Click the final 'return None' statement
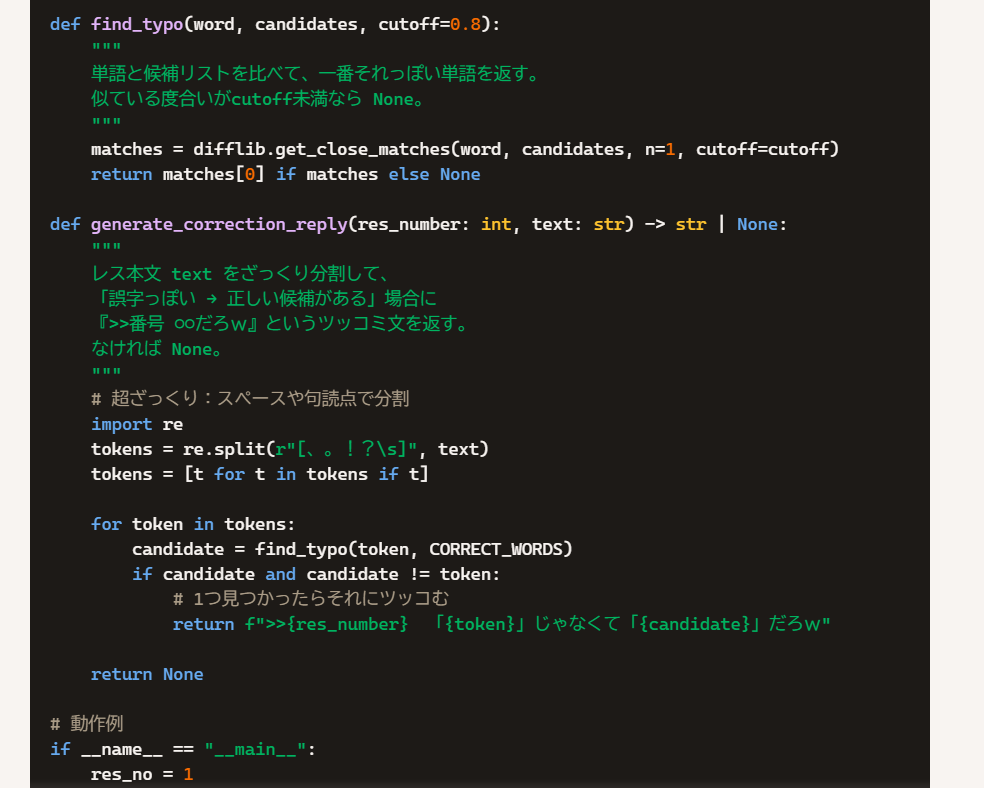The image size is (984, 788). tap(147, 674)
